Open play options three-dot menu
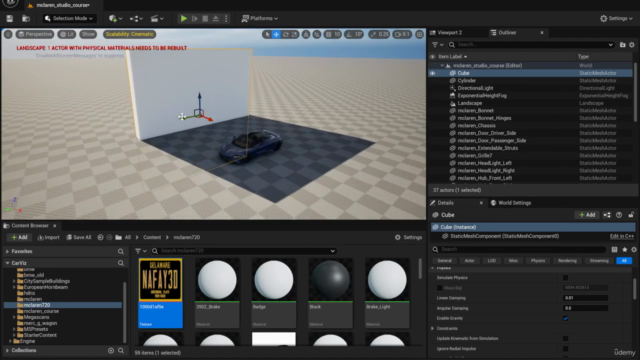The height and width of the screenshot is (360, 640). (226, 18)
